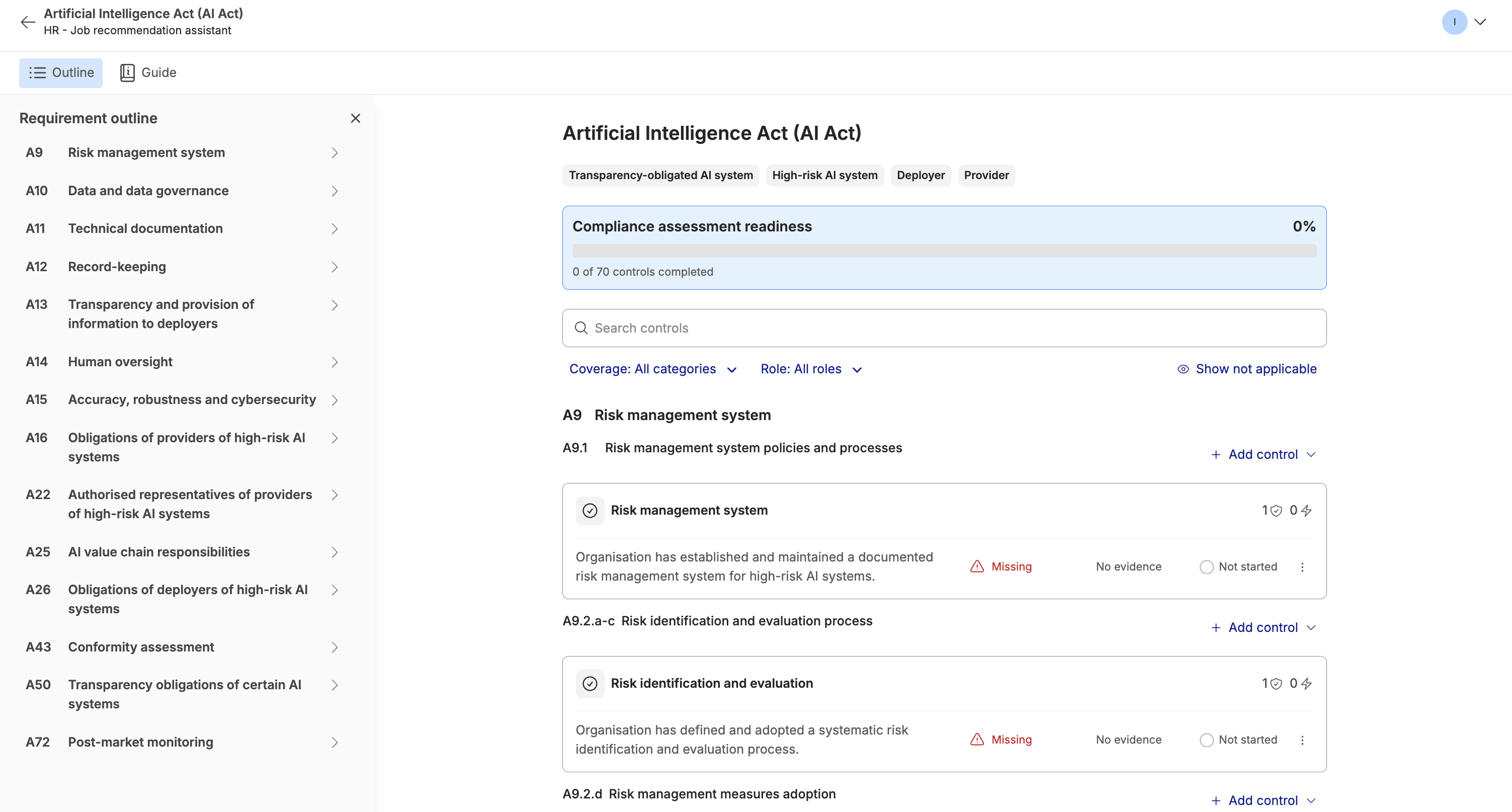
Task: Click Missing warning on Risk management system row
Action: [1001, 566]
